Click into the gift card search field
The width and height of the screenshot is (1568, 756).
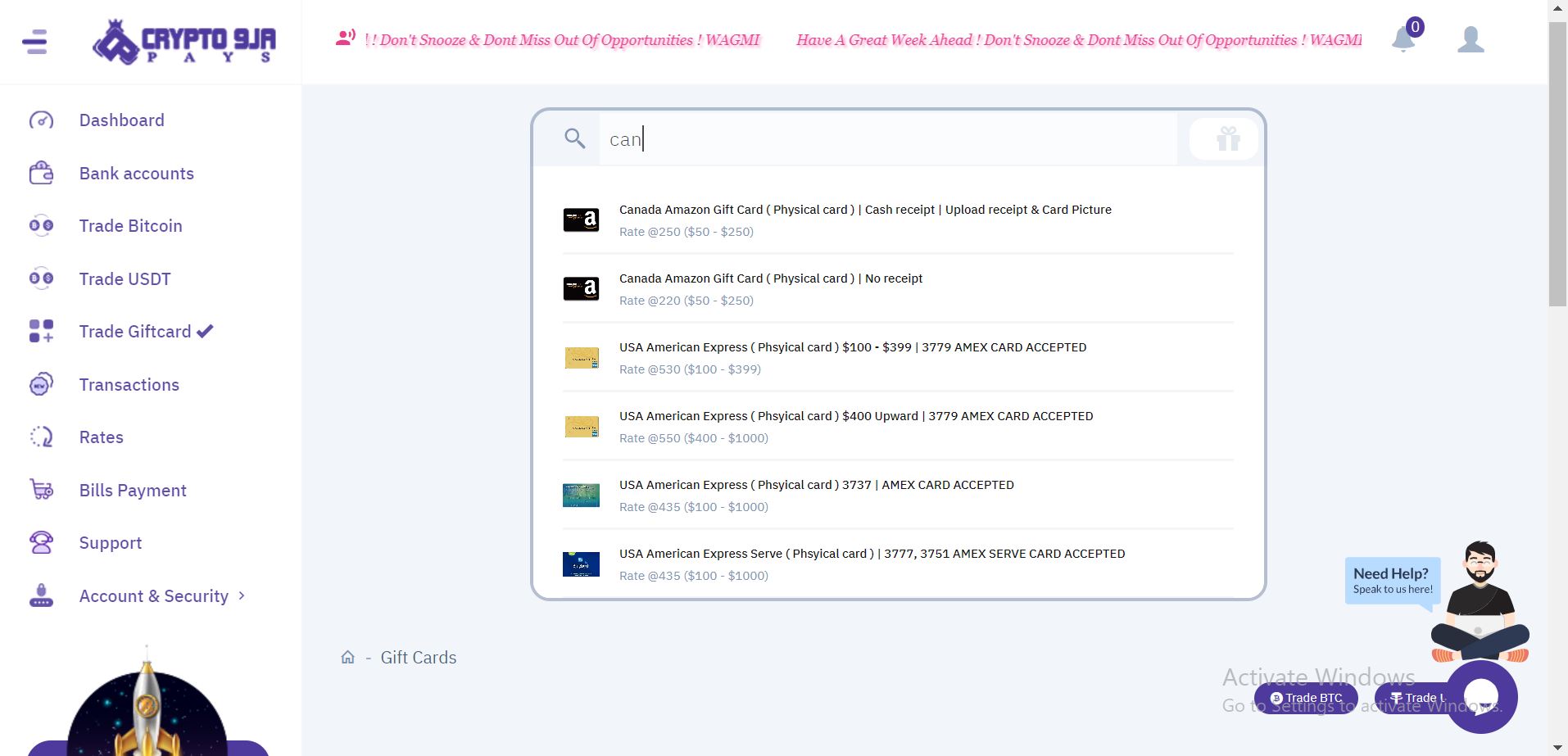coord(888,139)
